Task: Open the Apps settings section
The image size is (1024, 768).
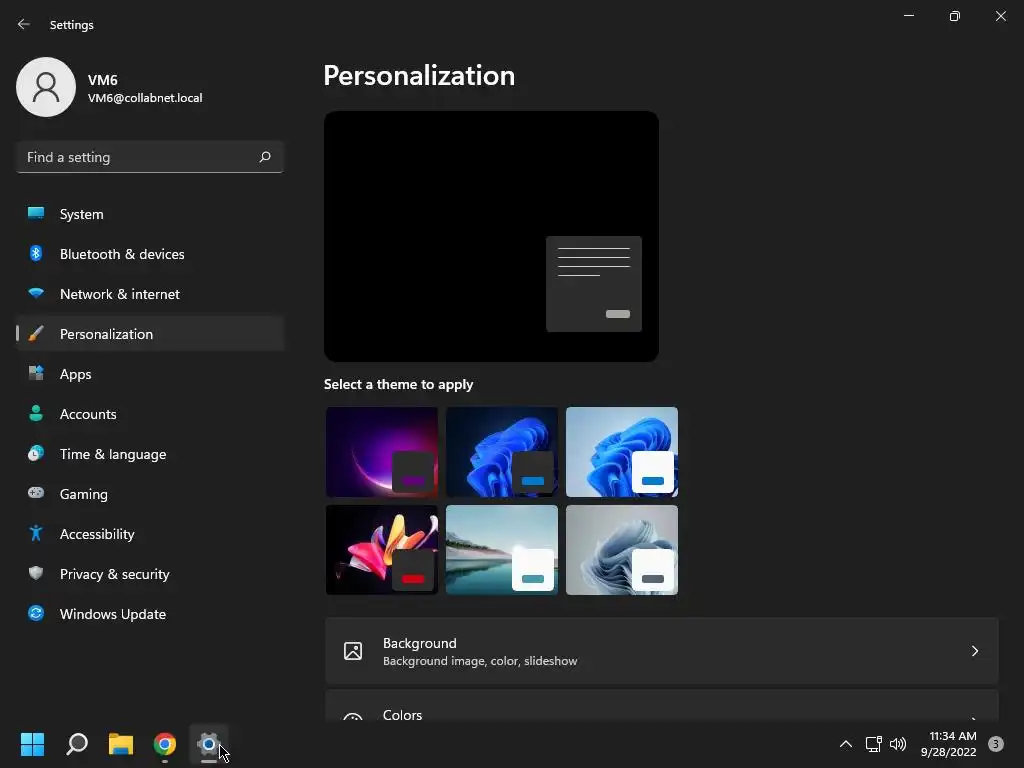Action: tap(150, 374)
